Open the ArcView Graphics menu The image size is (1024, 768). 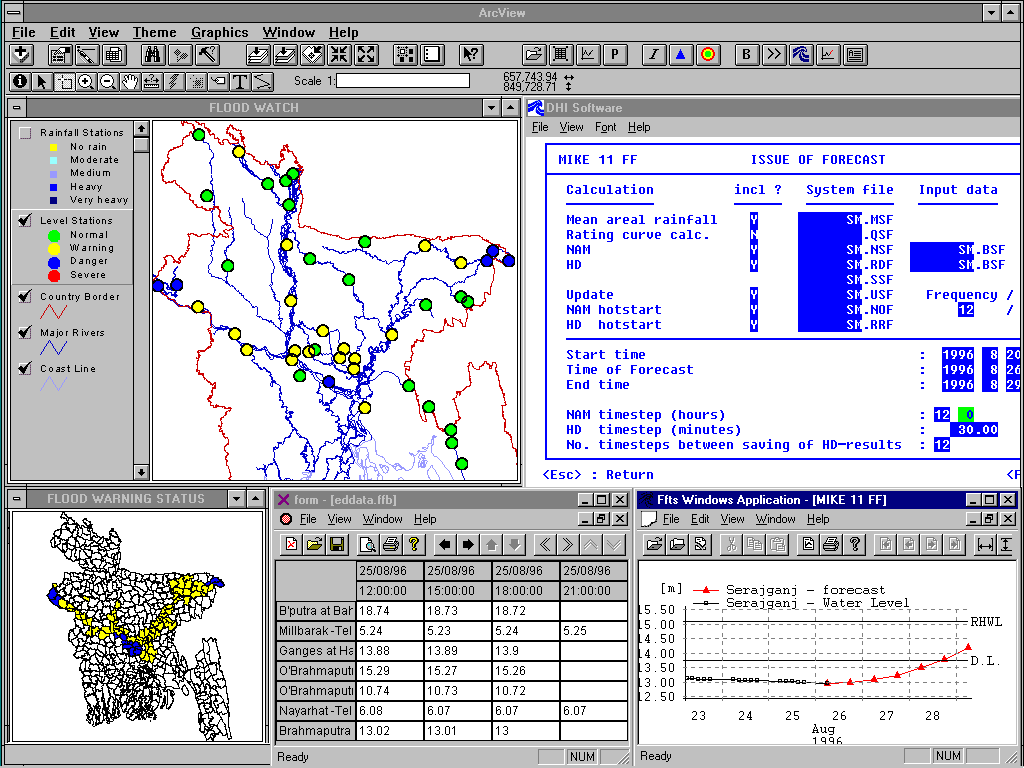[x=219, y=33]
